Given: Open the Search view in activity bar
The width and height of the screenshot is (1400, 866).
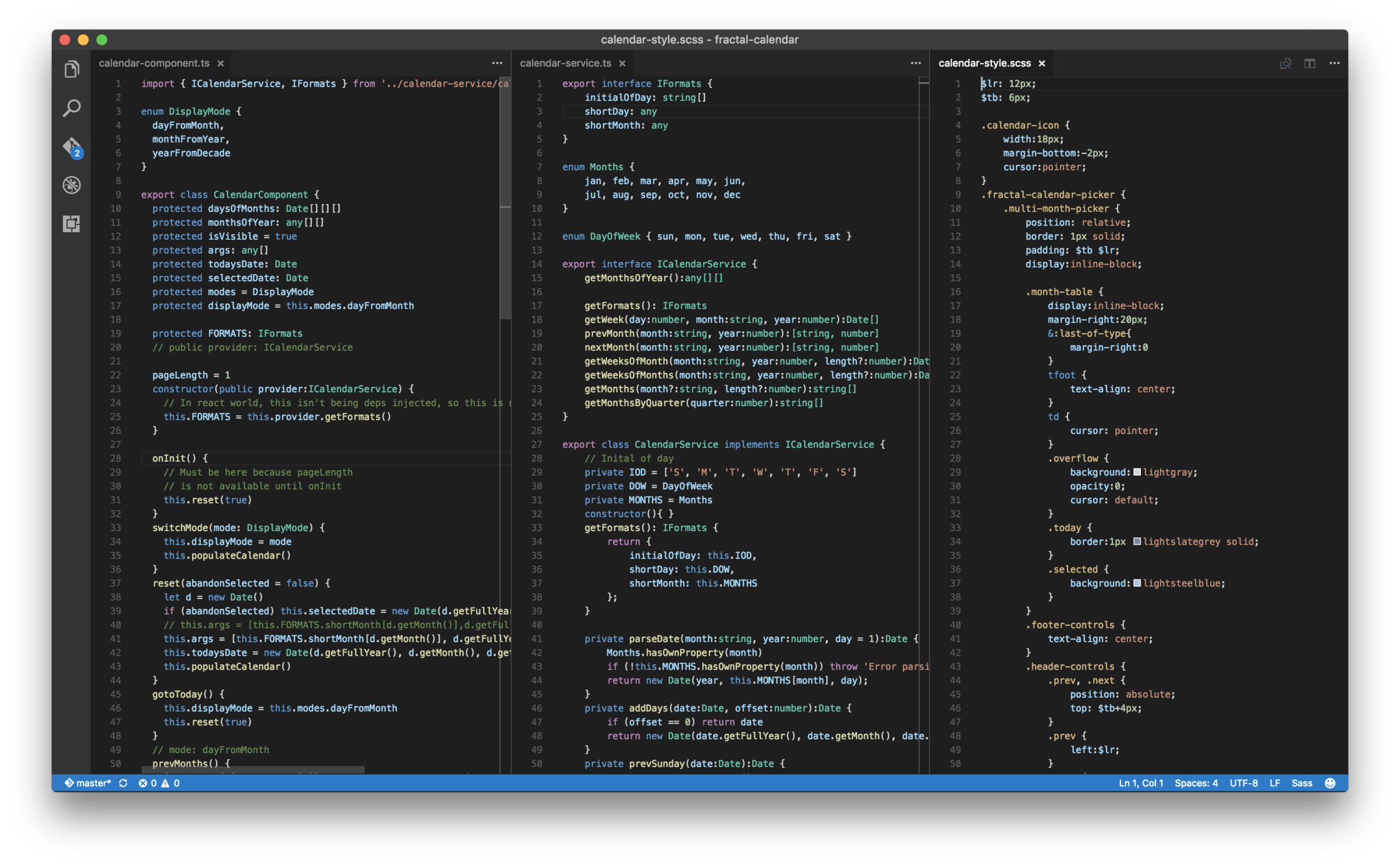Looking at the screenshot, I should 72,108.
